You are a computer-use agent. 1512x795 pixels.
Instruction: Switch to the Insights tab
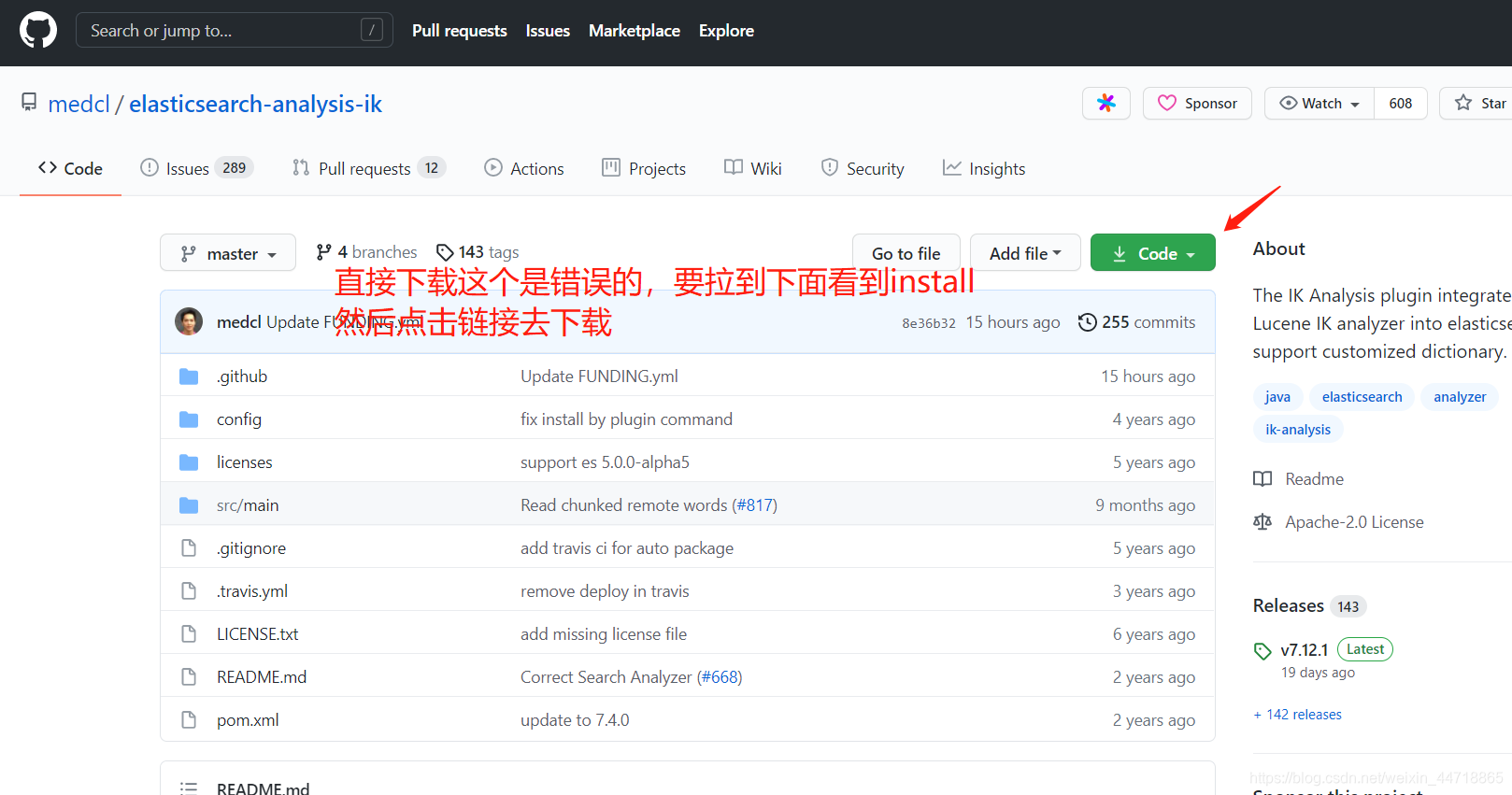tap(984, 168)
